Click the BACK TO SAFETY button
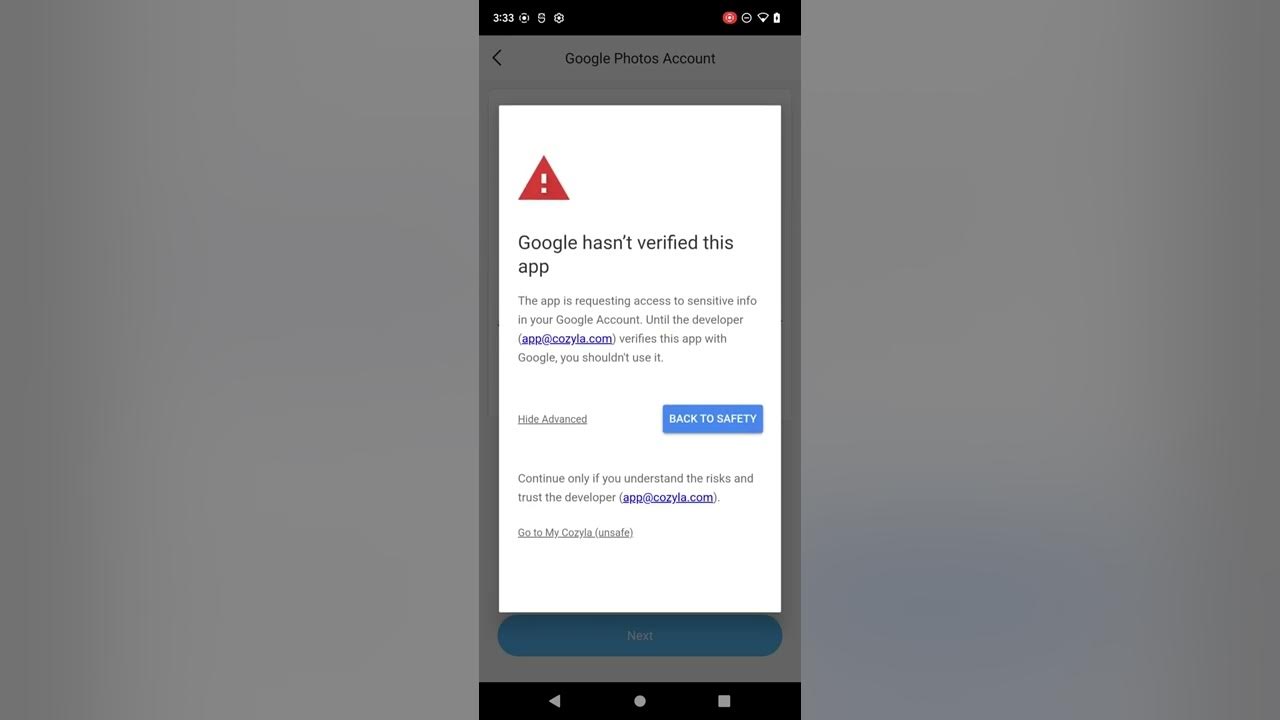Viewport: 1280px width, 720px height. coord(713,419)
